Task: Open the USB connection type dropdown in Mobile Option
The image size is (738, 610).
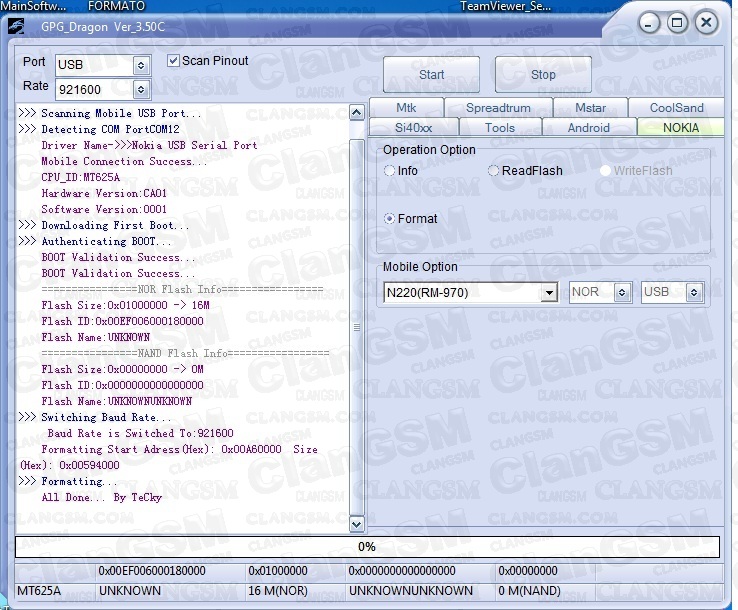Action: 694,292
